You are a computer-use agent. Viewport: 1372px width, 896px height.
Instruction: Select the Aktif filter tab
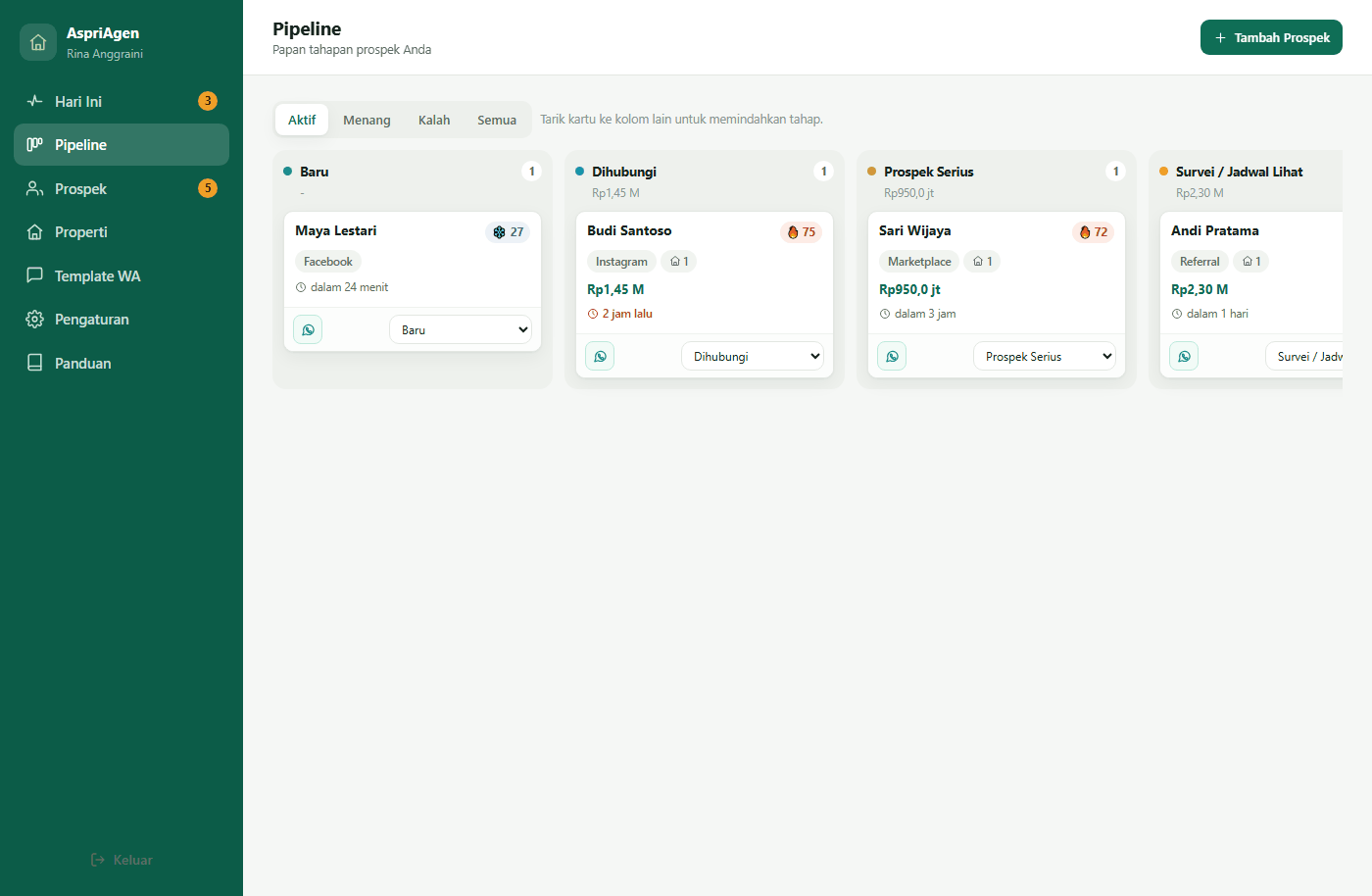(302, 120)
